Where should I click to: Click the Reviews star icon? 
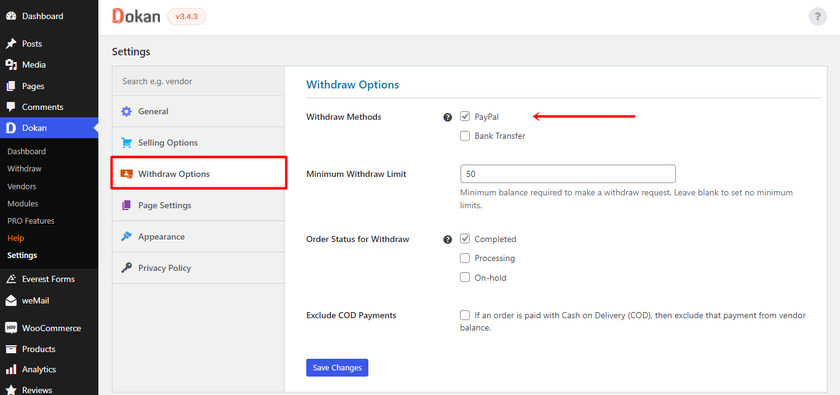point(11,390)
